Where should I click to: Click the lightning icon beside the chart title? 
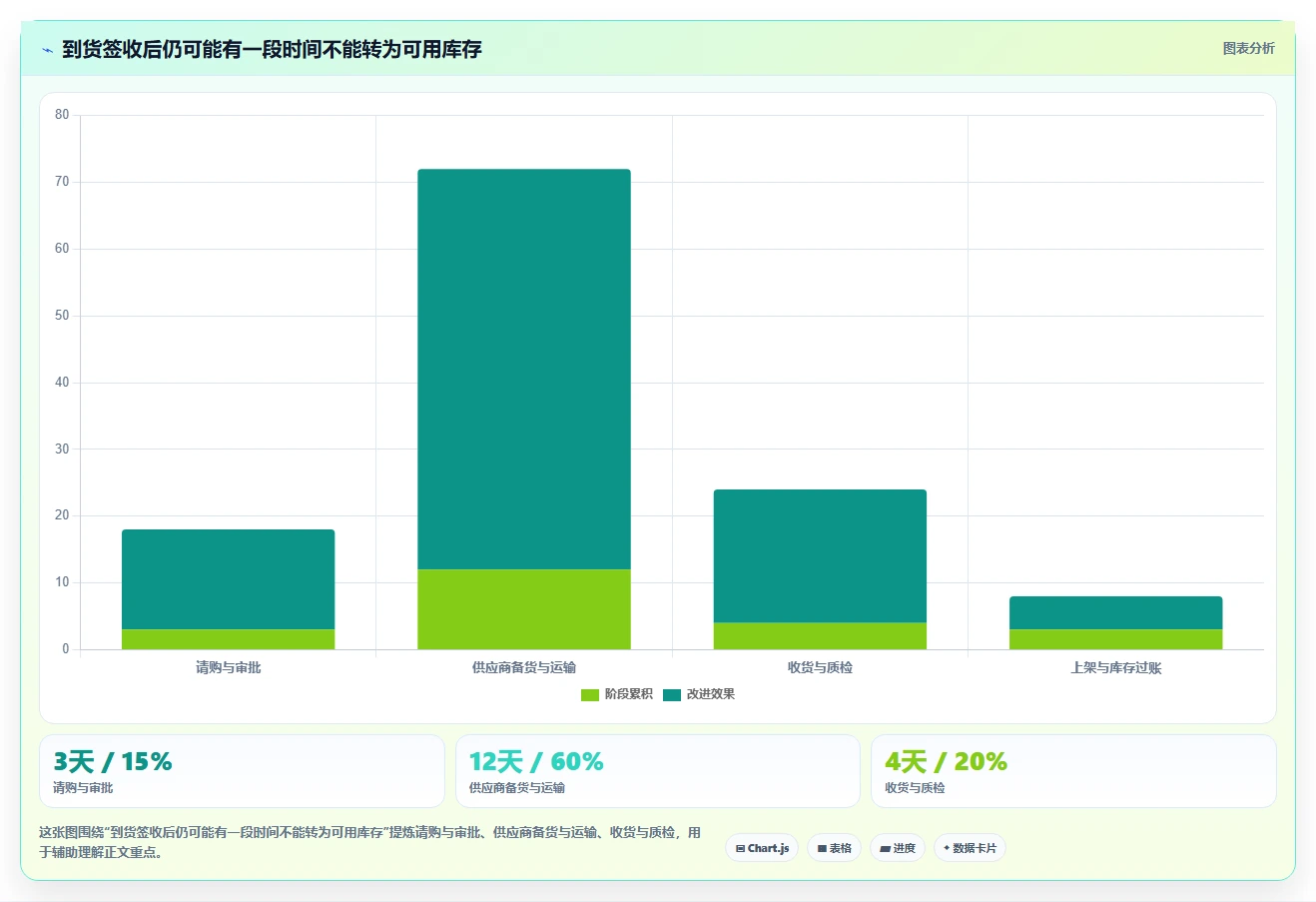(47, 50)
